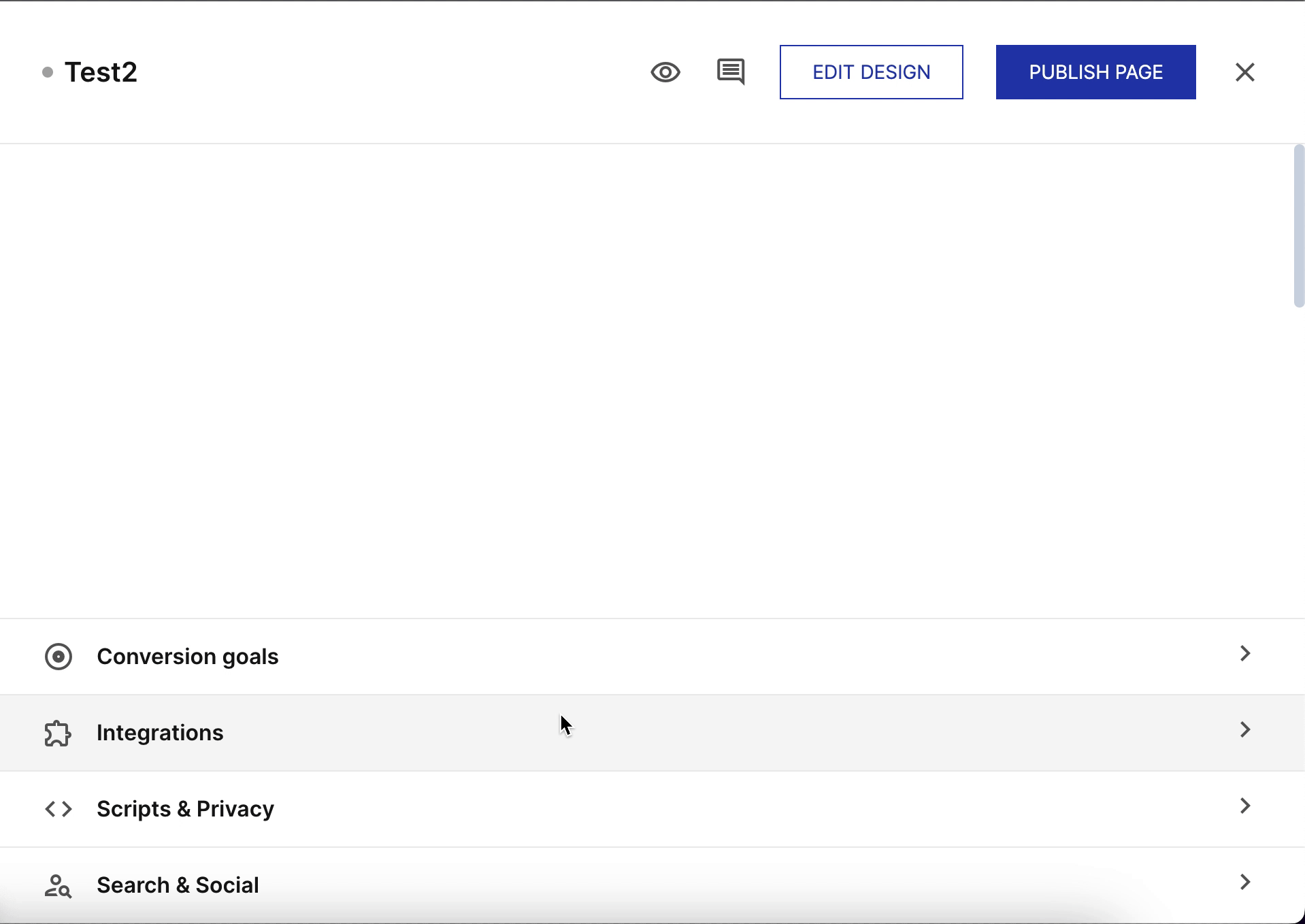Click the Integrations puzzle piece icon

[59, 733]
